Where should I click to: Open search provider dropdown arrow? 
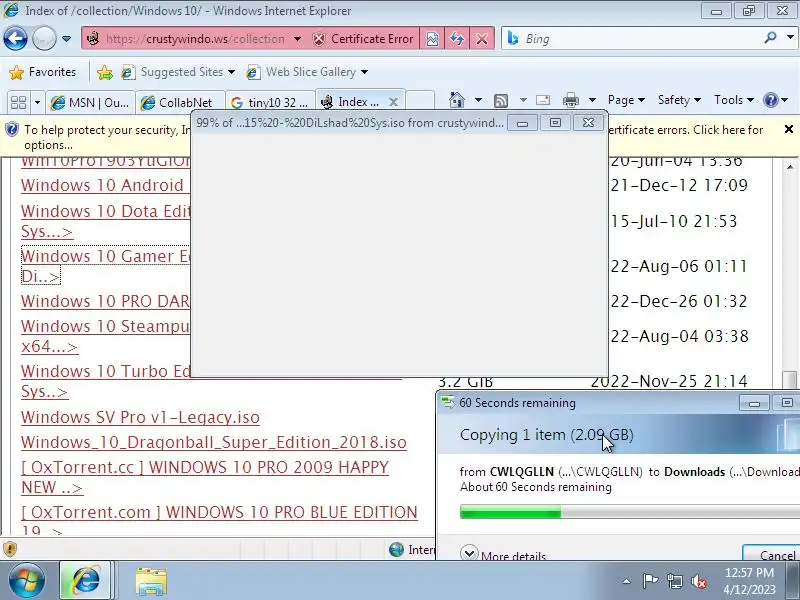pyautogui.click(x=790, y=38)
